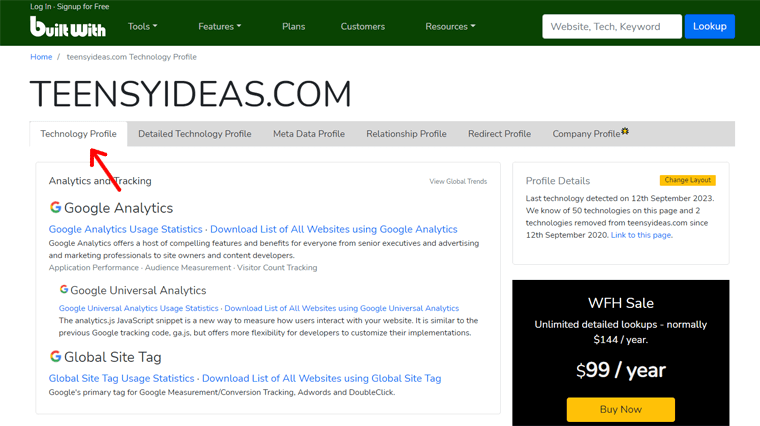Screen dimensions: 760x426
Task: Click teensyideas.com Technology Profile breadcrumb text
Action: tap(131, 57)
